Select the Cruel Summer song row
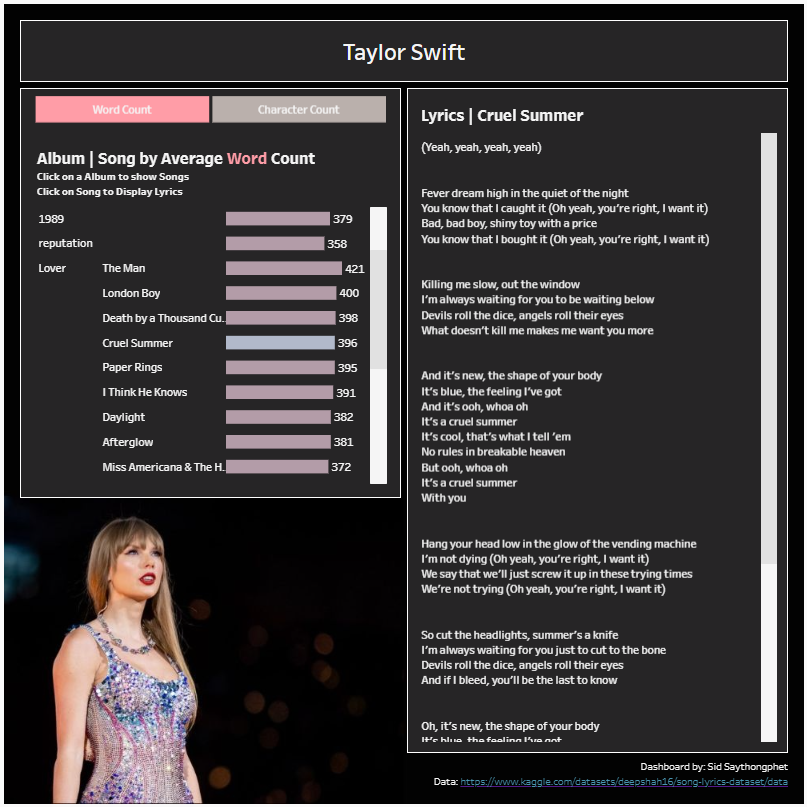The image size is (807, 807). pos(137,343)
